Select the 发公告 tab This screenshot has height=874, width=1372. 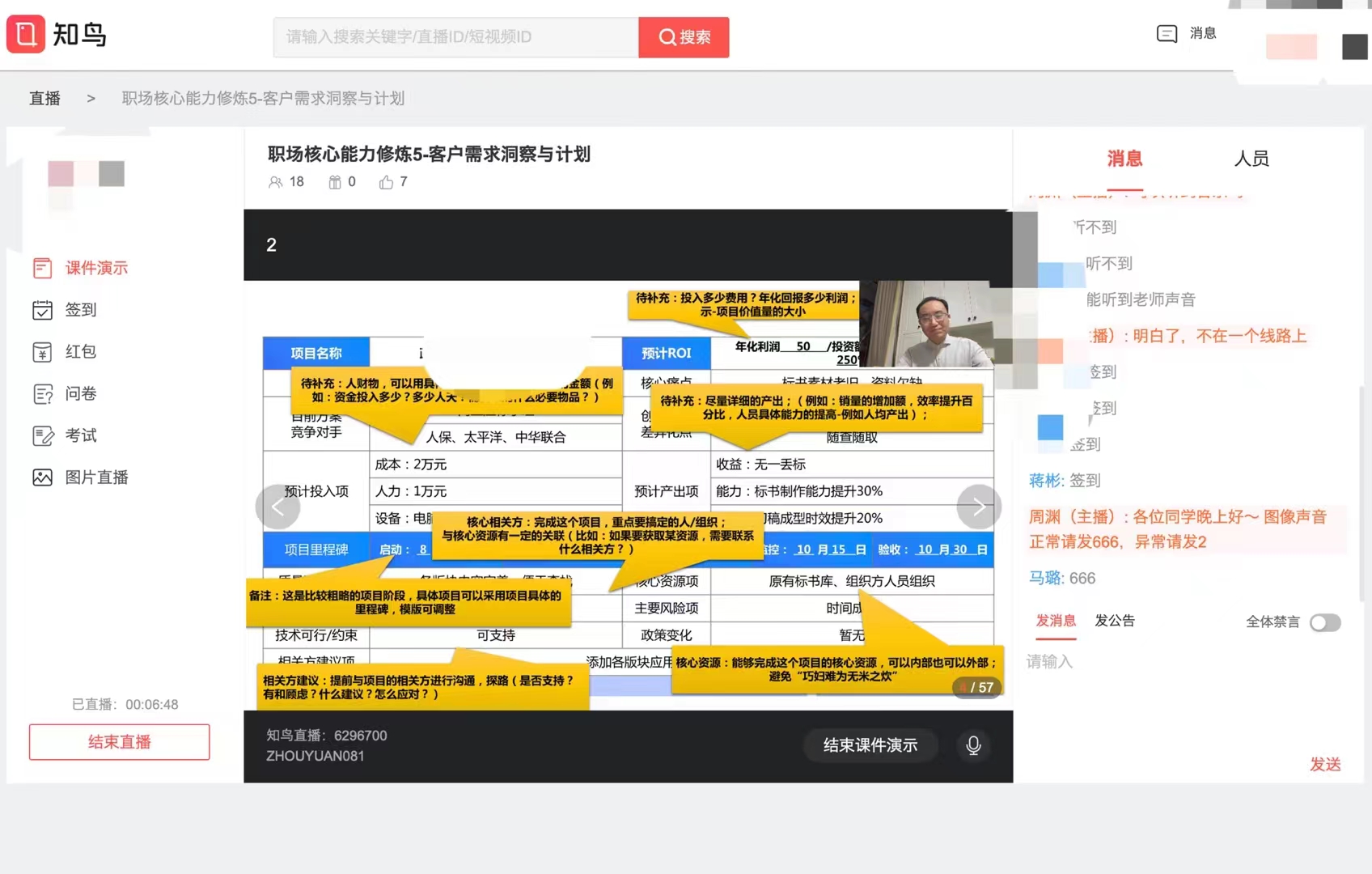[1114, 621]
